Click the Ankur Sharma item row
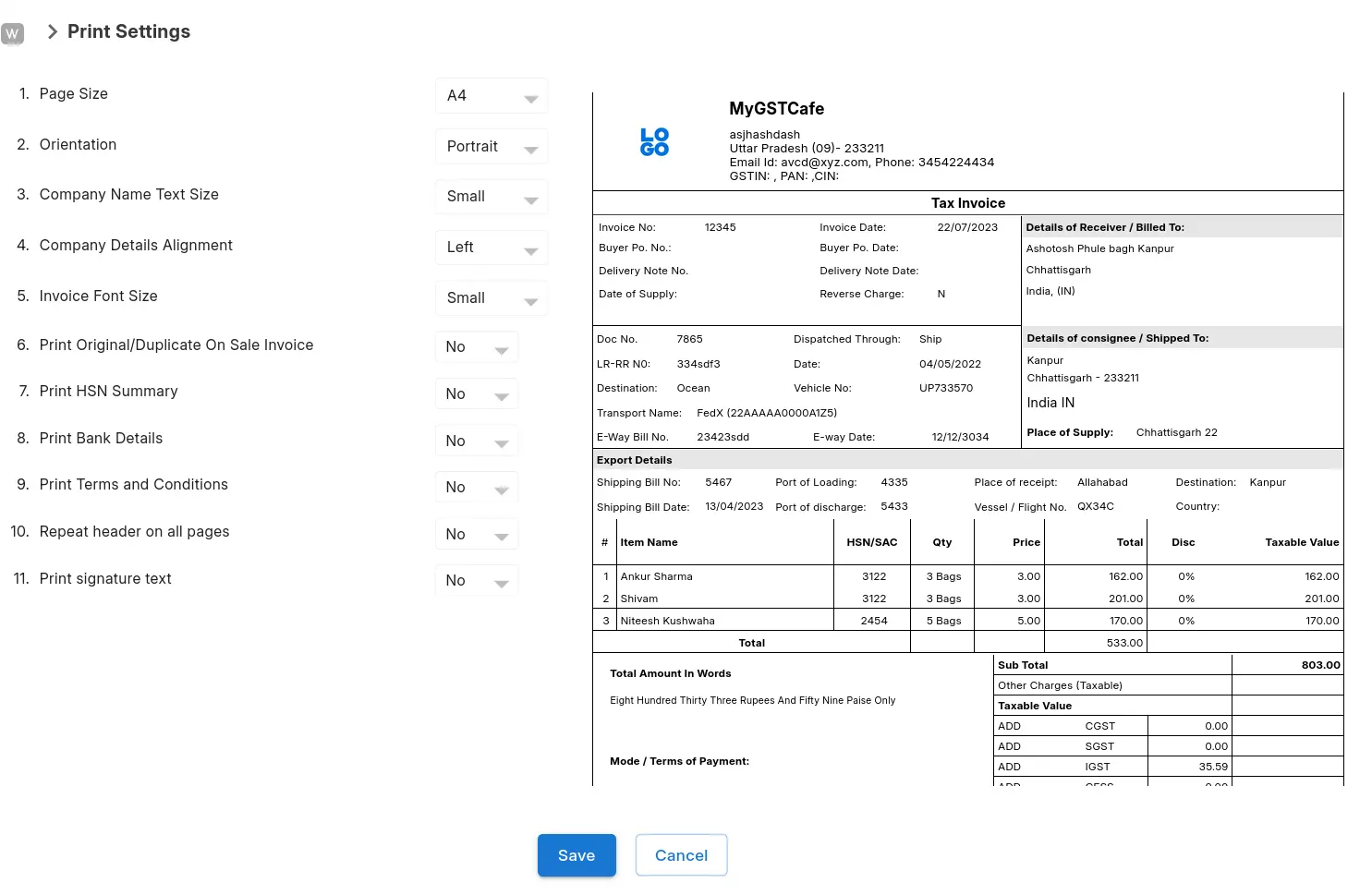 tap(967, 576)
